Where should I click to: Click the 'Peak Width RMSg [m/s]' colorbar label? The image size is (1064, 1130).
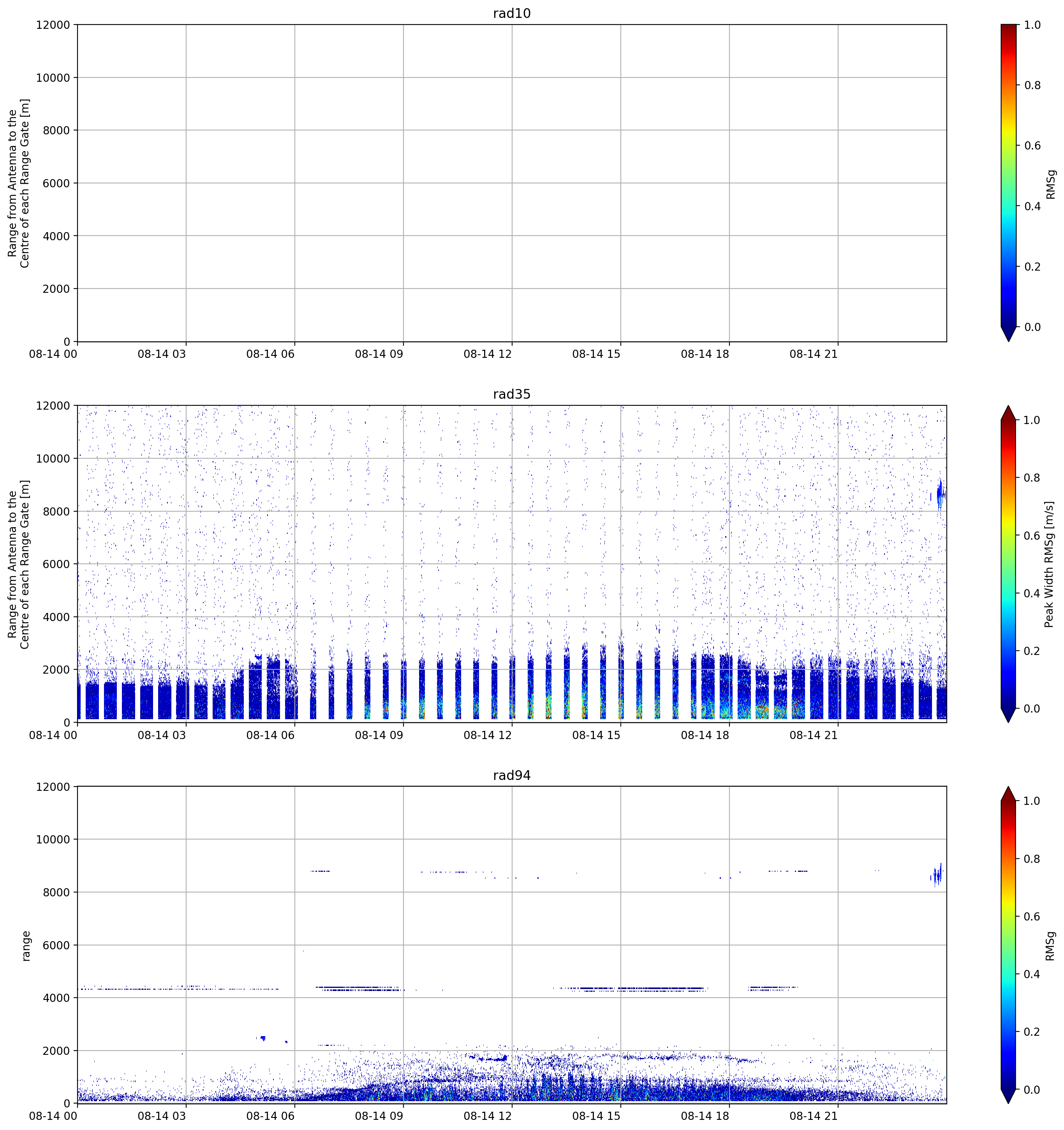[x=1049, y=565]
